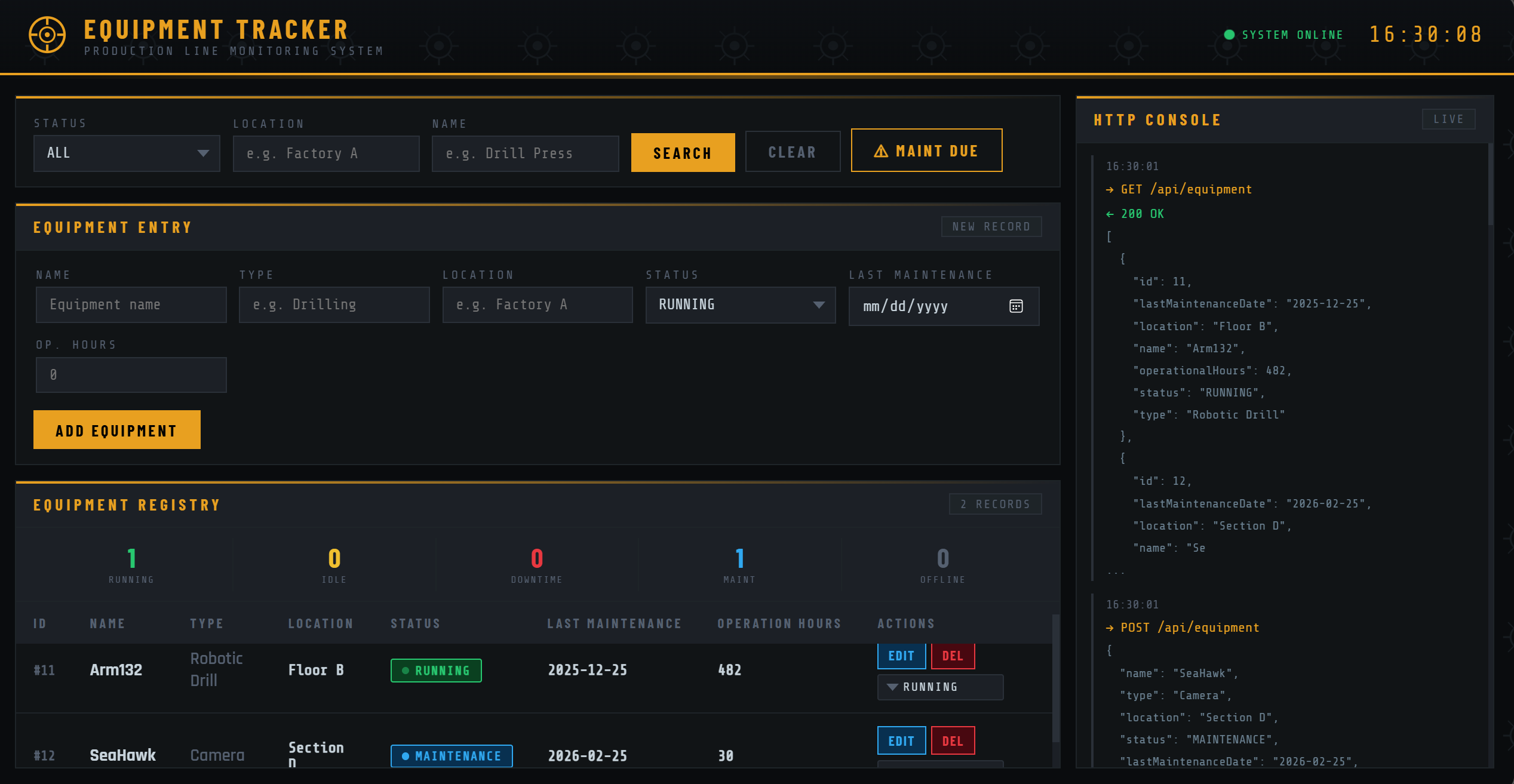
Task: Focus the Name filter field
Action: (525, 153)
